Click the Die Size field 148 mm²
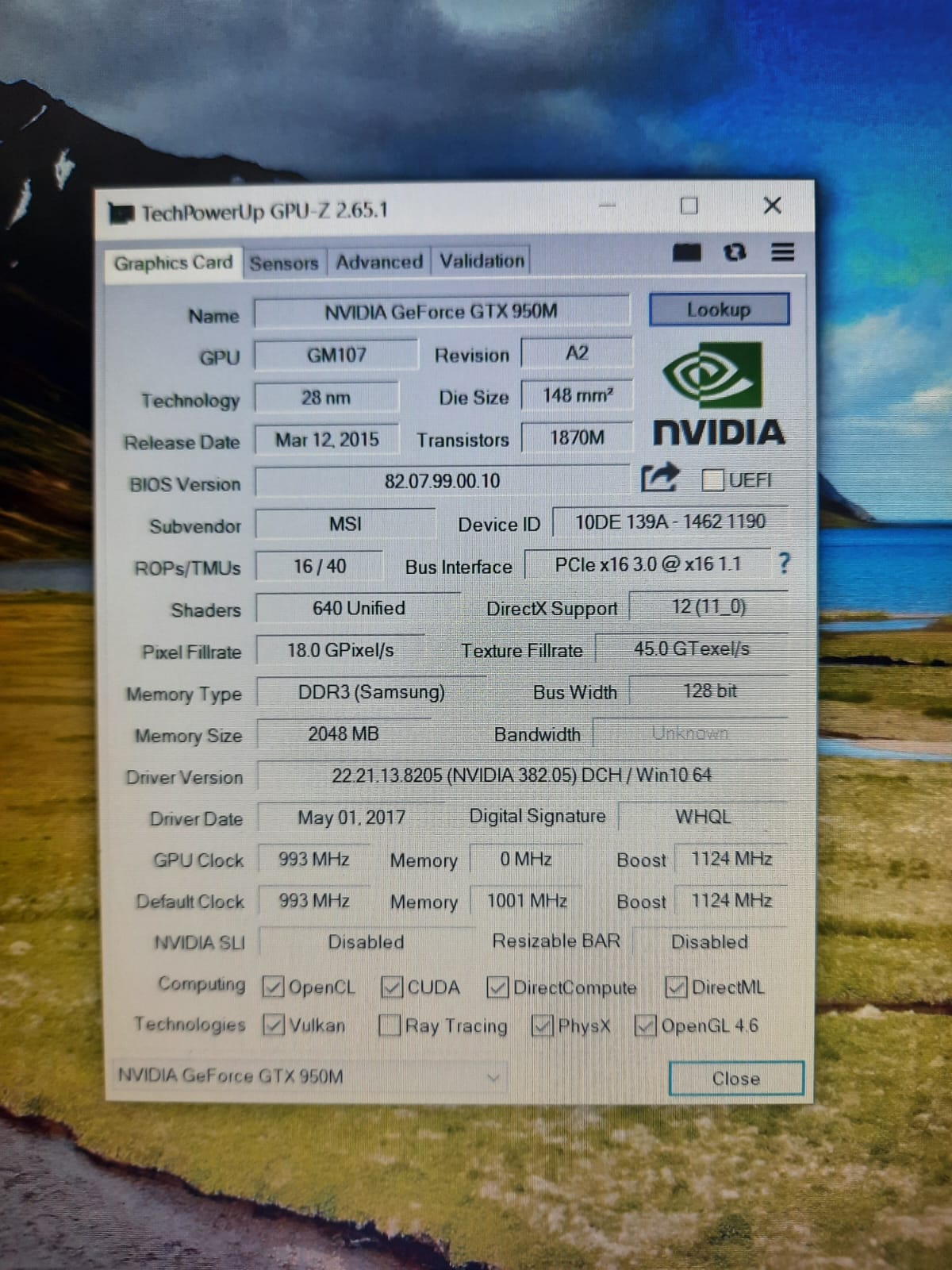The height and width of the screenshot is (1270, 952). [x=577, y=395]
